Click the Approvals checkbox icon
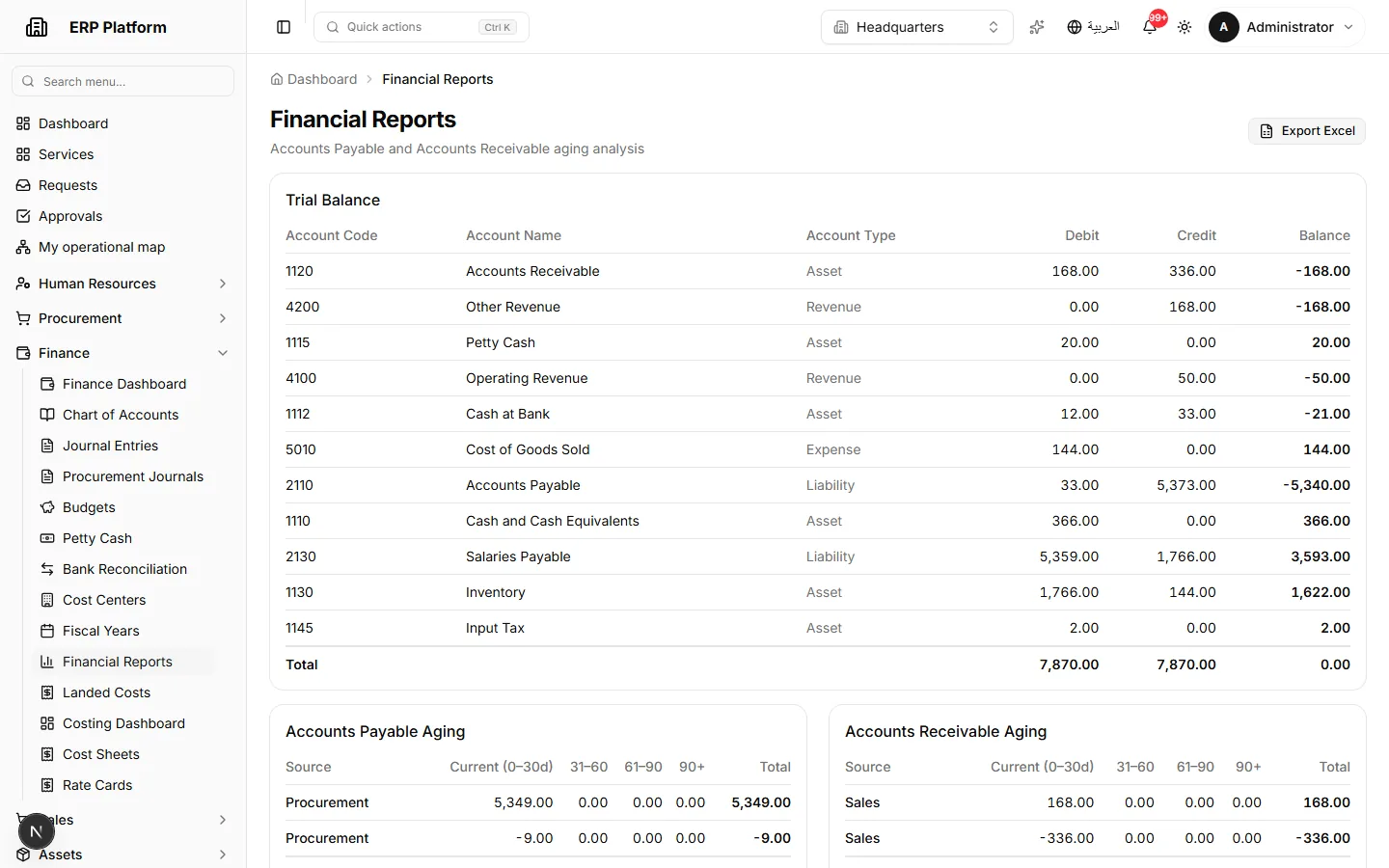 coord(23,216)
